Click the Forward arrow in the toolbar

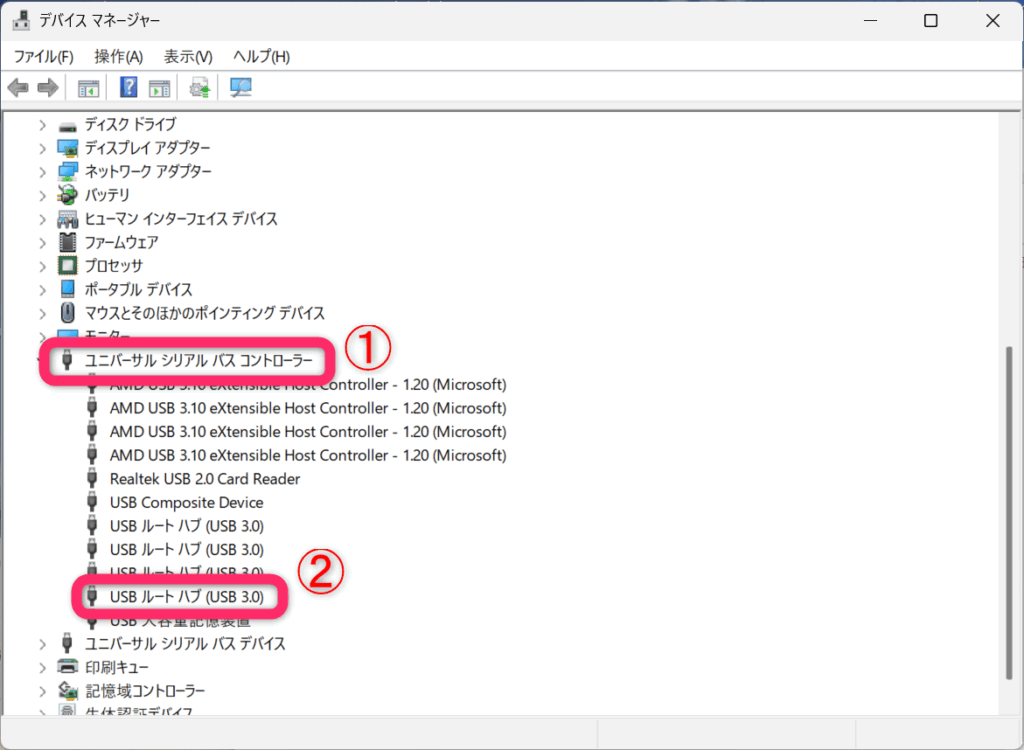click(x=47, y=88)
